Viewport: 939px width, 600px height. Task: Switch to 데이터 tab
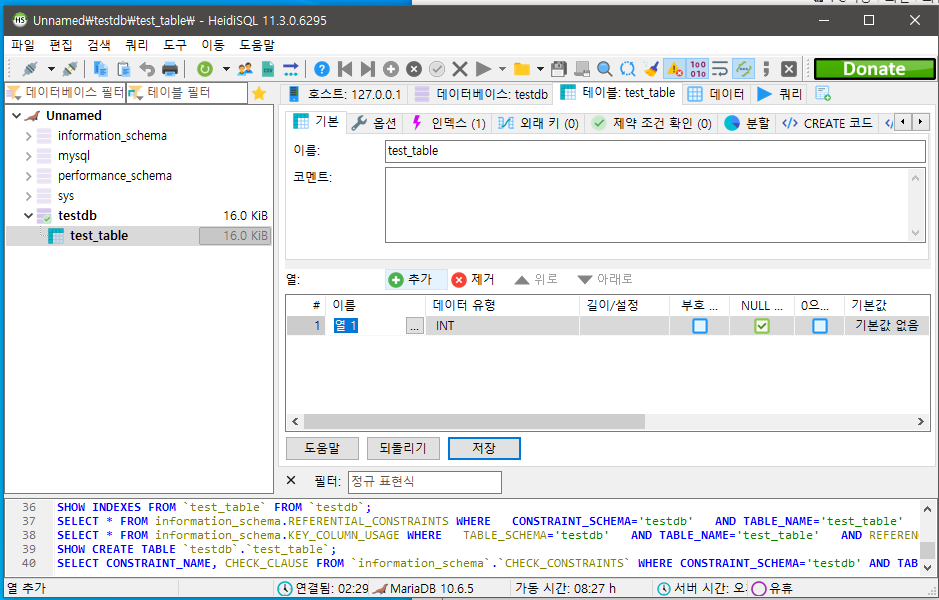[x=716, y=94]
